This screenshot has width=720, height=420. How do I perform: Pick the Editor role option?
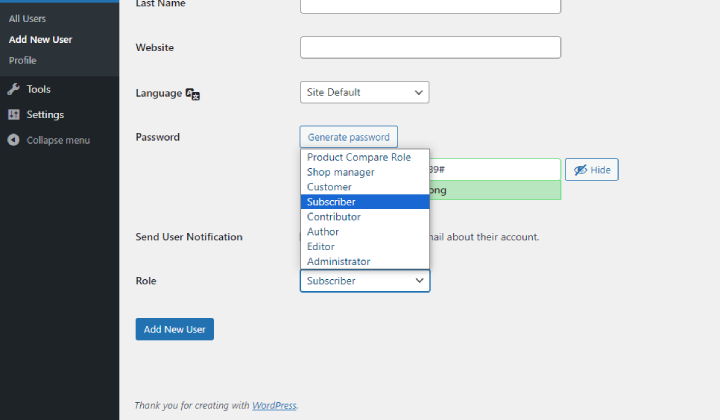(x=321, y=247)
